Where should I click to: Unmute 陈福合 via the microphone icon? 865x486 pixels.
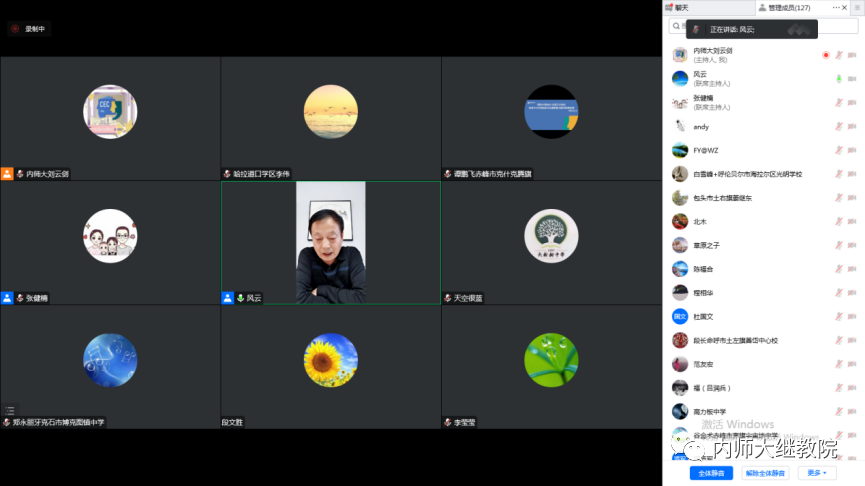839,269
